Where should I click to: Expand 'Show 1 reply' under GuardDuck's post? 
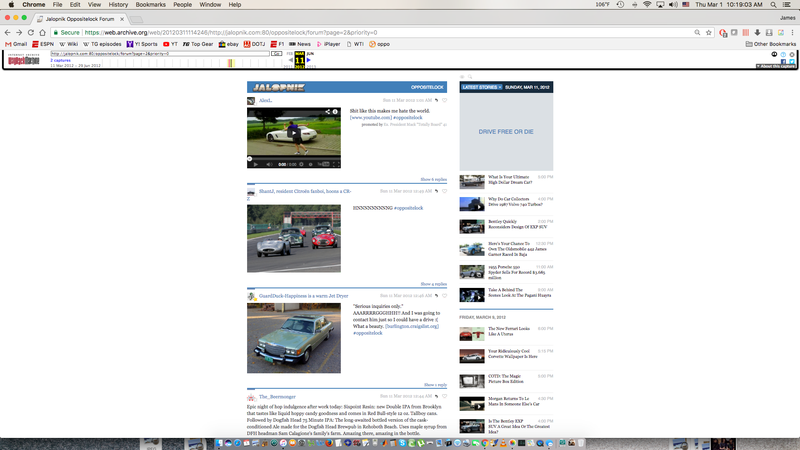[435, 385]
